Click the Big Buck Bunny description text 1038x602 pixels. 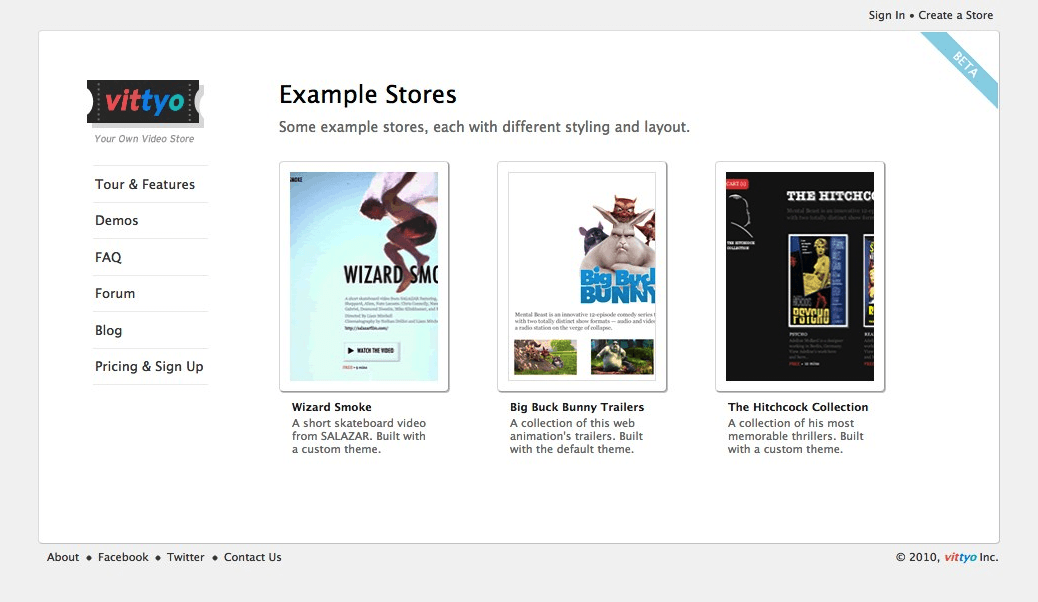point(576,436)
